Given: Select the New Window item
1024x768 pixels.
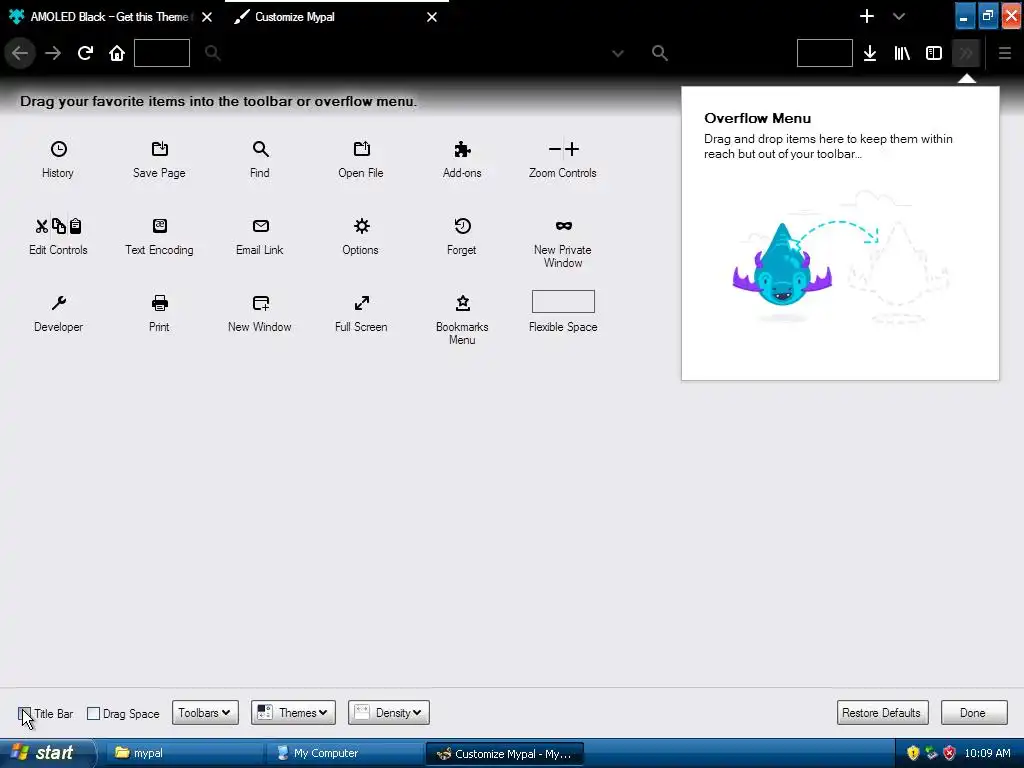Looking at the screenshot, I should [x=260, y=313].
